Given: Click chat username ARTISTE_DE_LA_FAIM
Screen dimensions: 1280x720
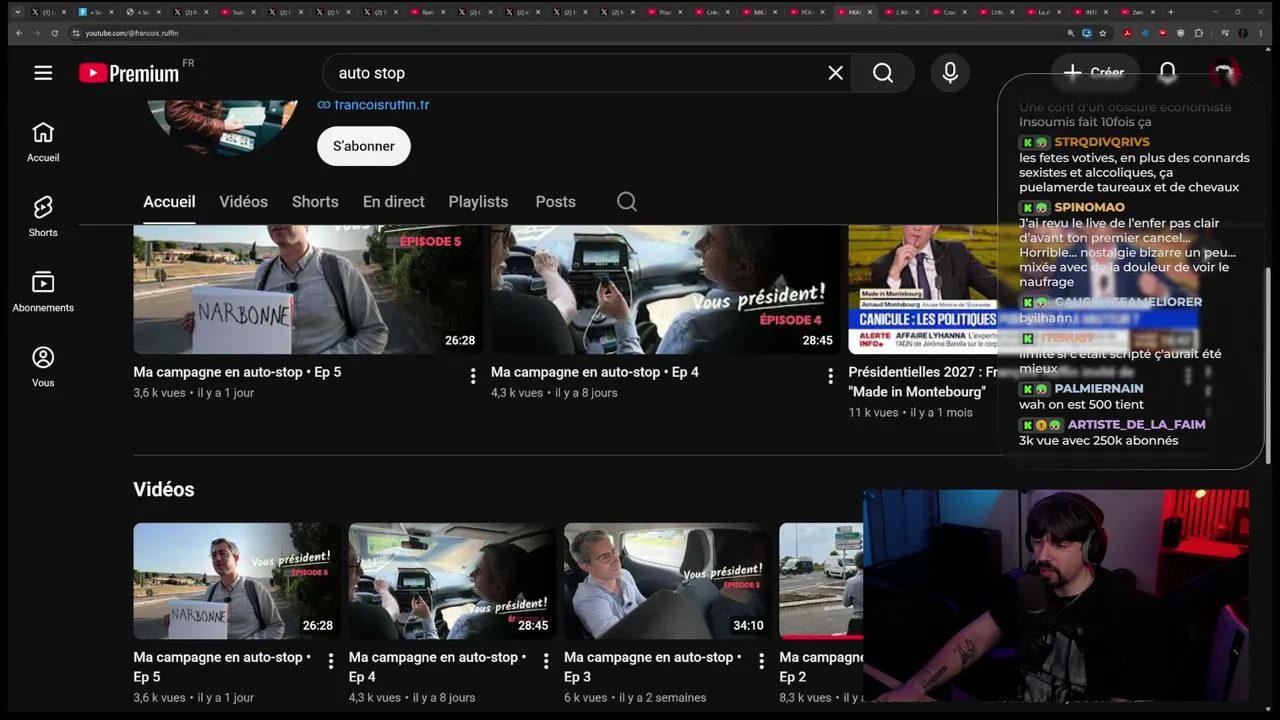Looking at the screenshot, I should [1136, 424].
